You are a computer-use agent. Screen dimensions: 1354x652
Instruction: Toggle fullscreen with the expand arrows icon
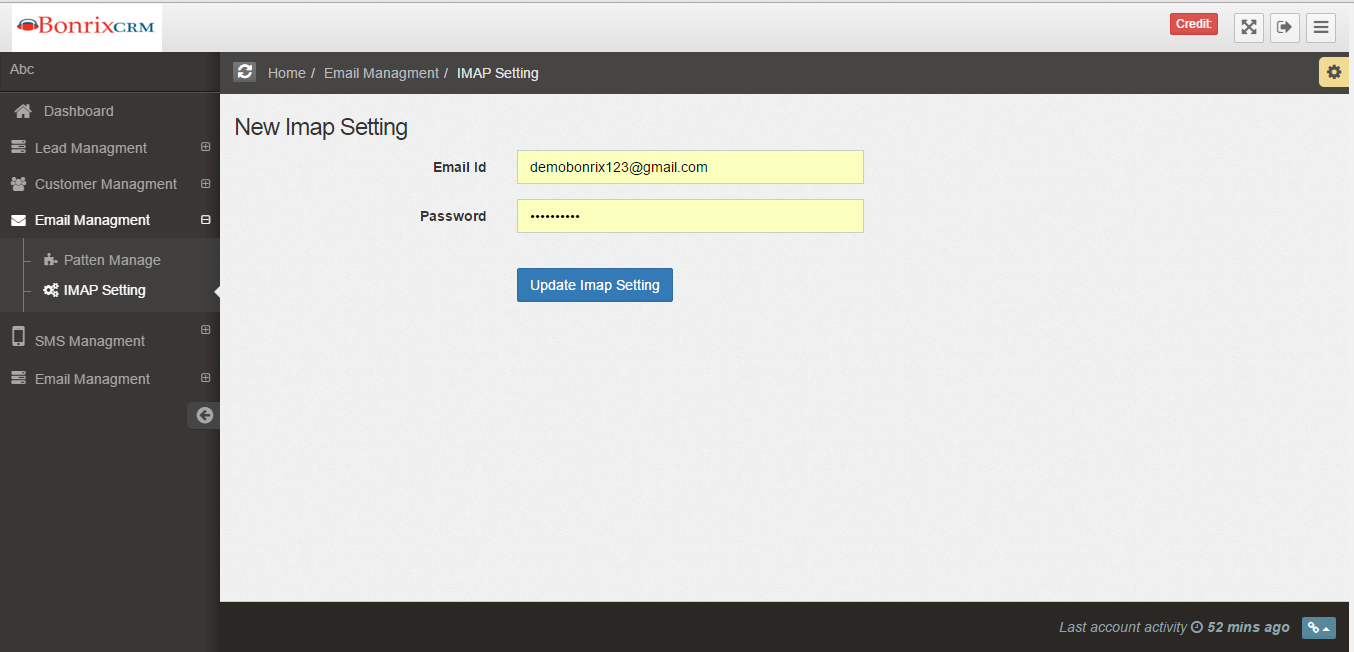coord(1248,27)
